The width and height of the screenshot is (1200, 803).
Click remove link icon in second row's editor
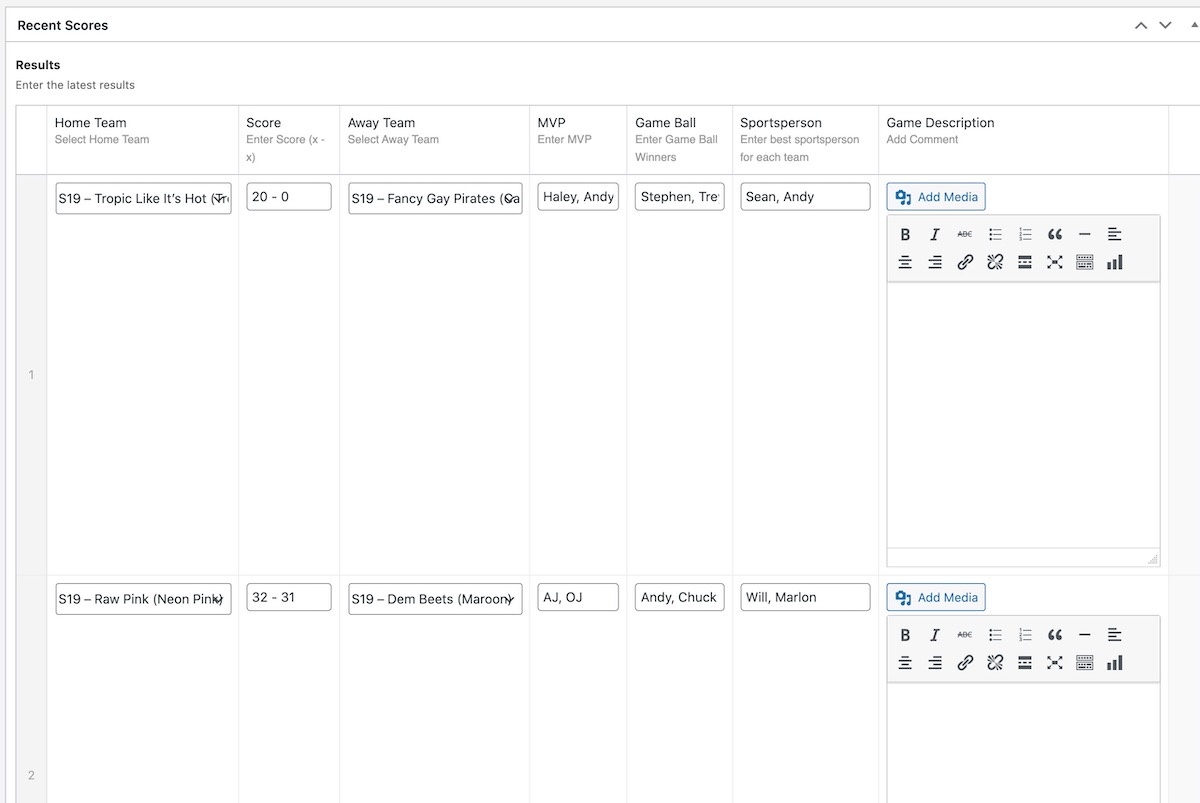pos(995,663)
